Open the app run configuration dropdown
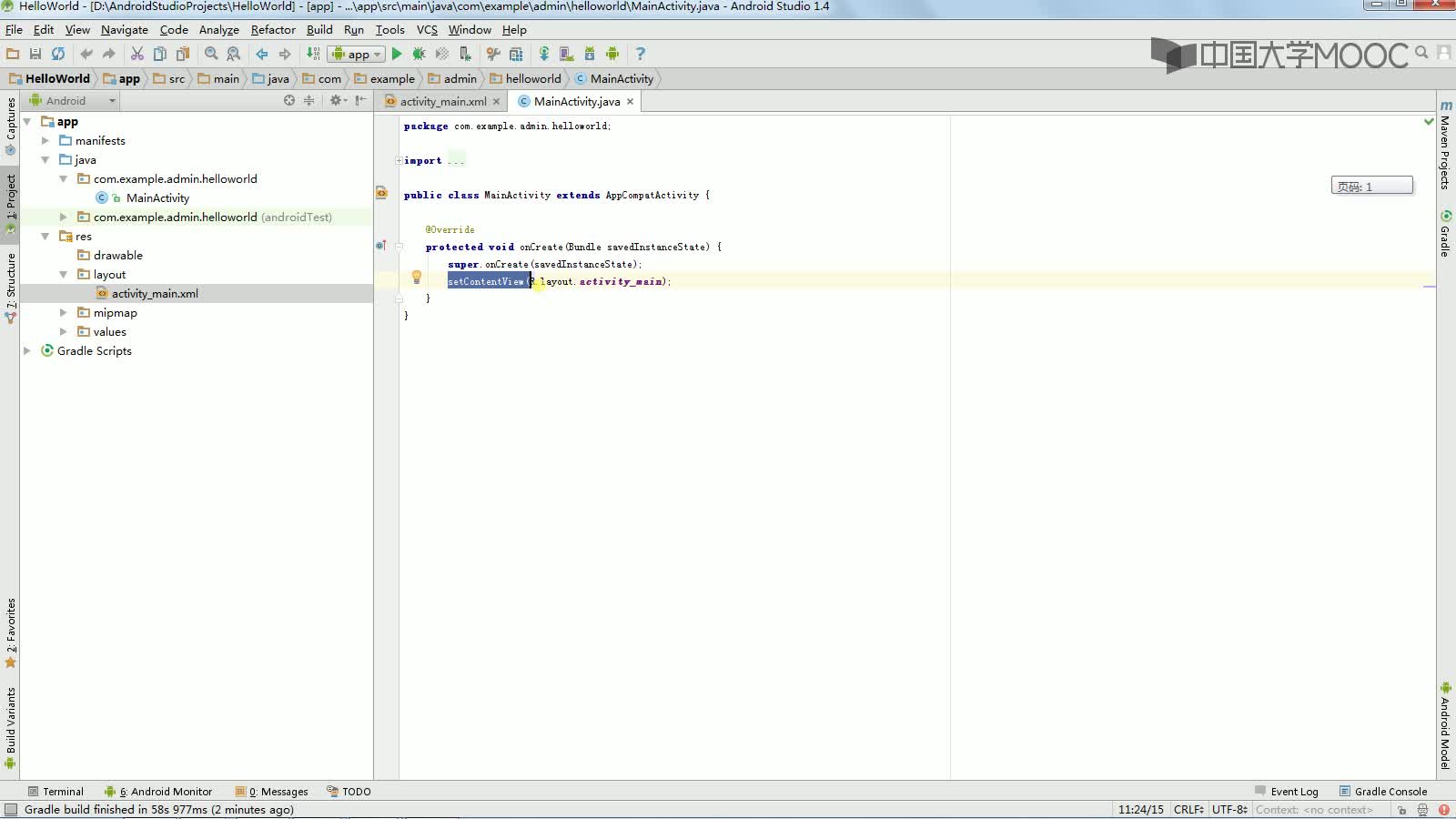Screen dimensions: 1456x819 pos(358,54)
